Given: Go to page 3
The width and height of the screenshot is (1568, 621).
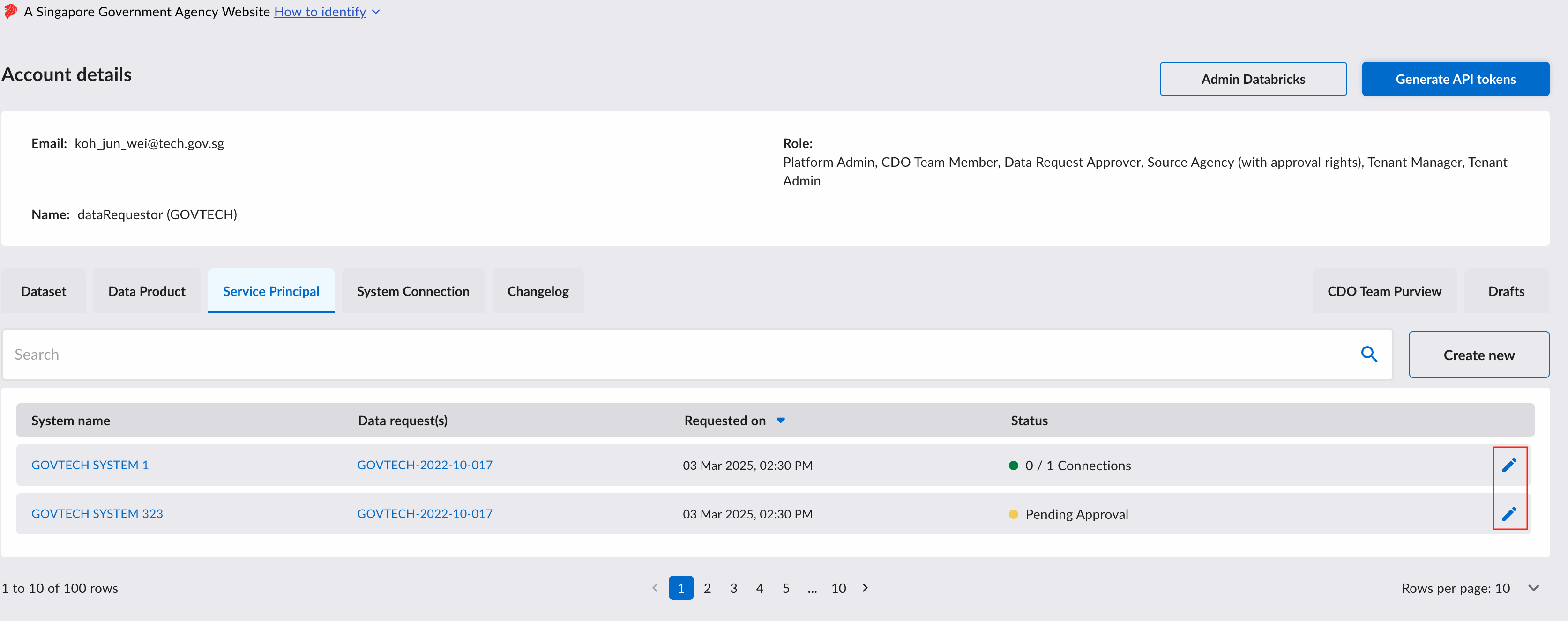Looking at the screenshot, I should click(733, 588).
